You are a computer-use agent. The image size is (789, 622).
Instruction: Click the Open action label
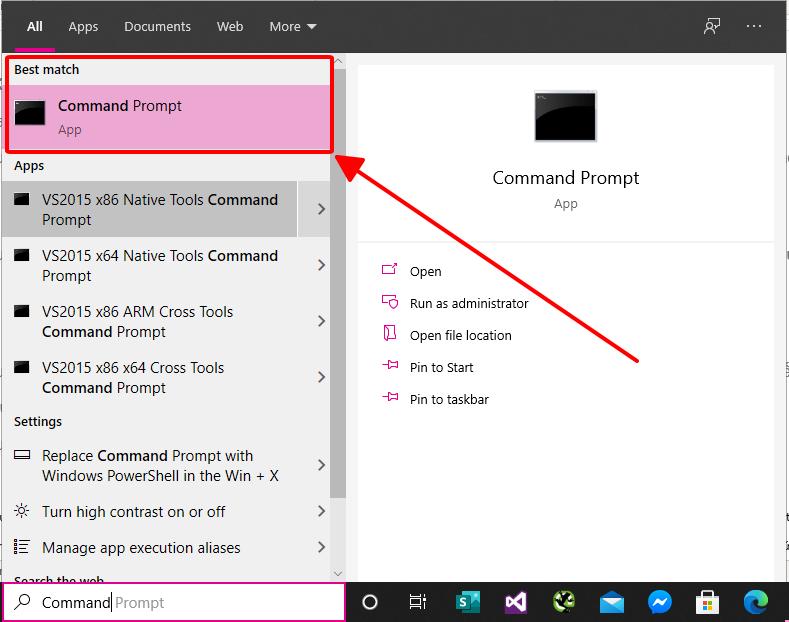coord(425,271)
